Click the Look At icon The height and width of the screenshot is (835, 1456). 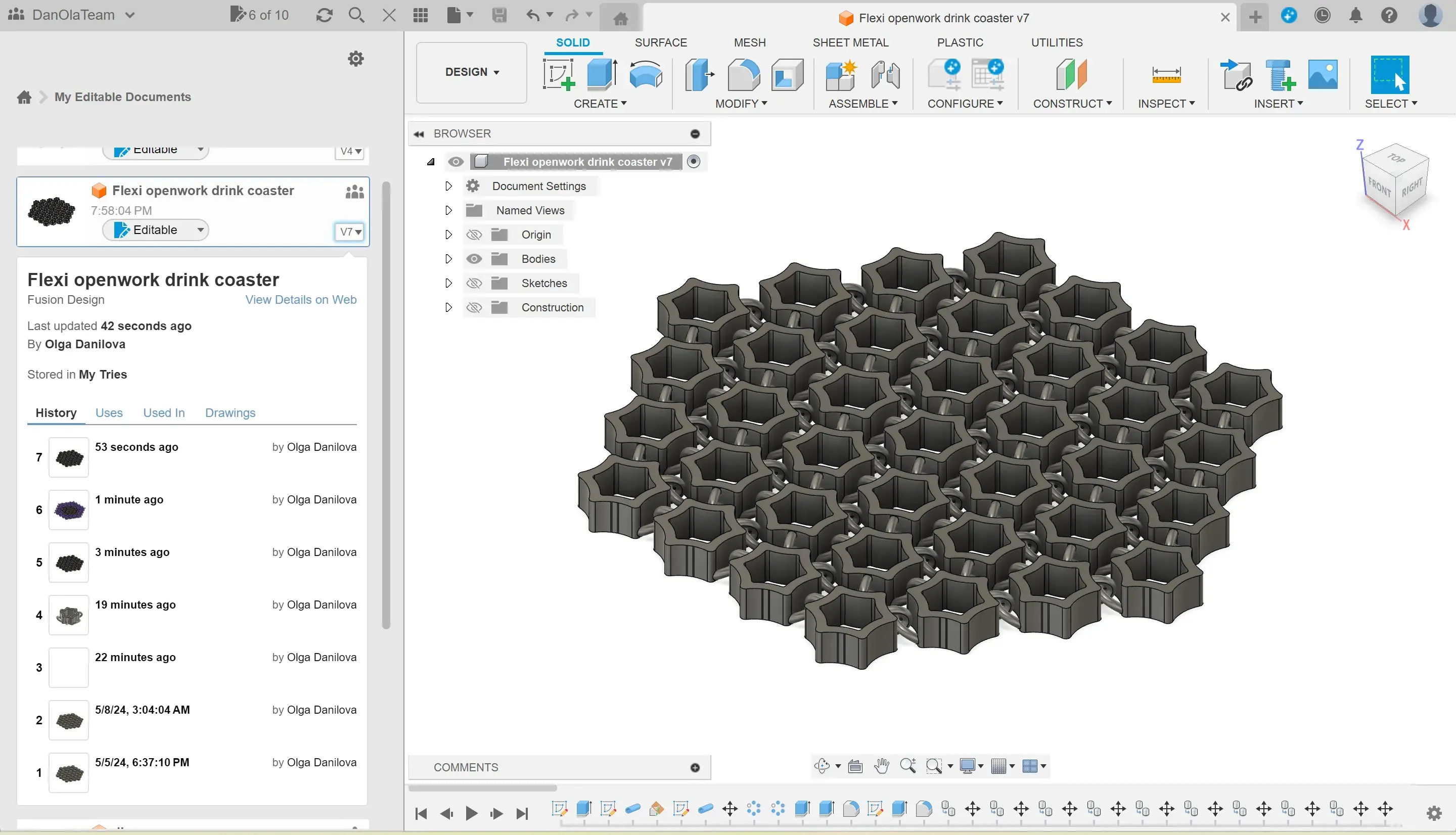click(855, 766)
